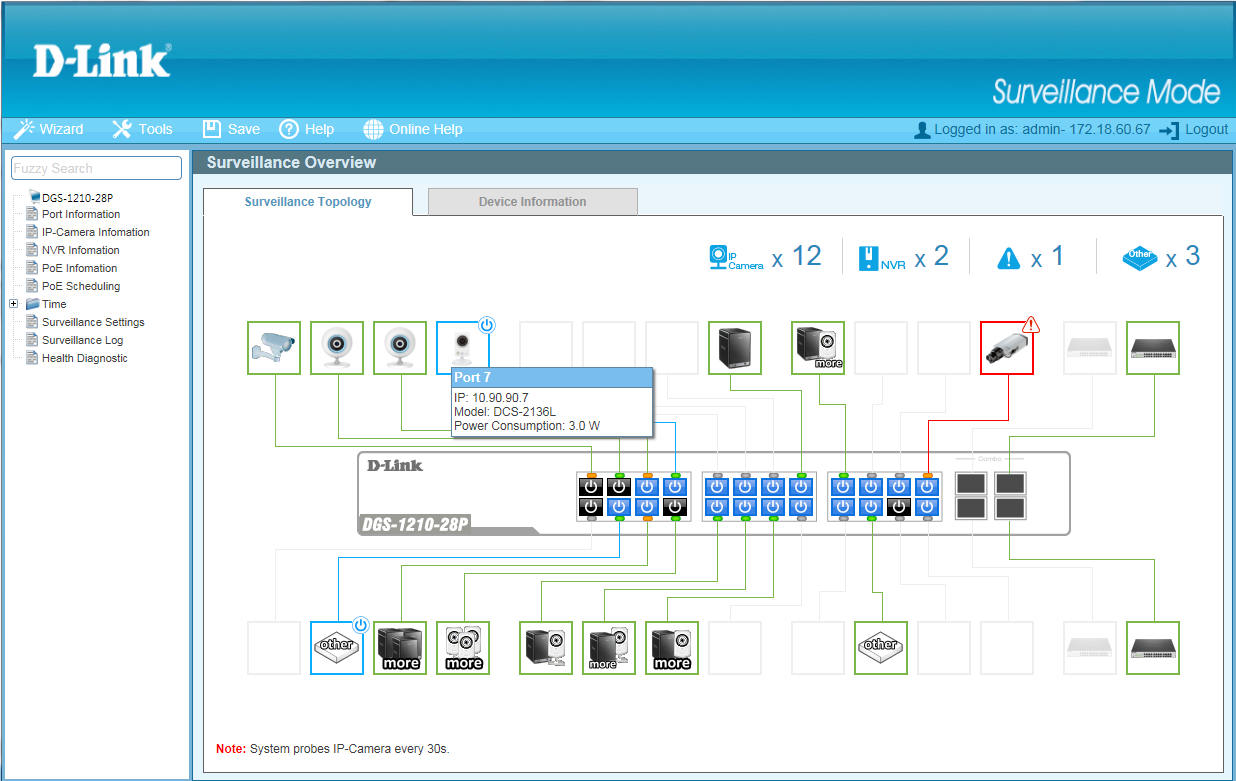Select the Surveillance Topology tab
Viewport: 1236px width, 781px height.
[308, 202]
